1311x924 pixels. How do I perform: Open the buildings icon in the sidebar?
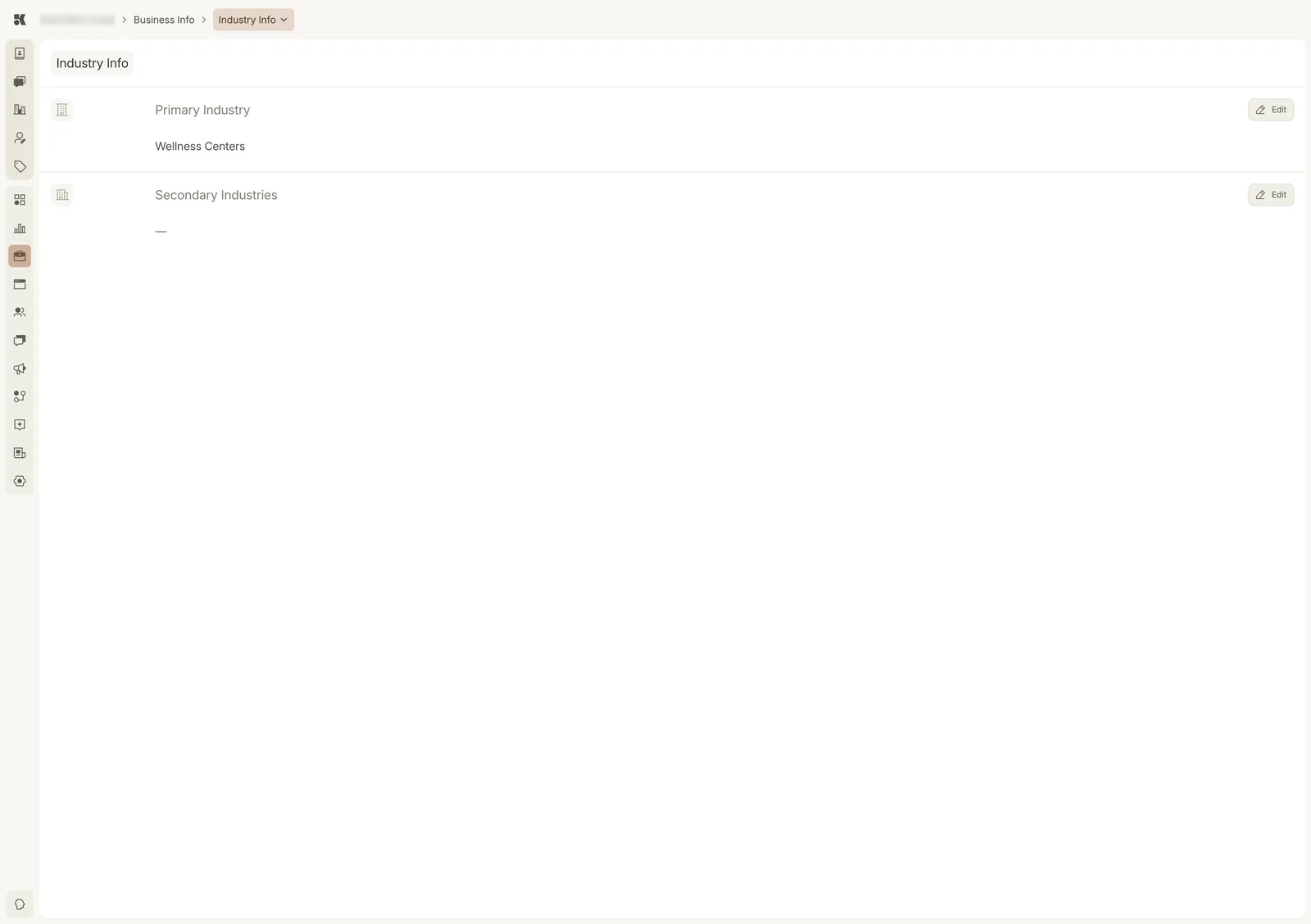pos(20,110)
